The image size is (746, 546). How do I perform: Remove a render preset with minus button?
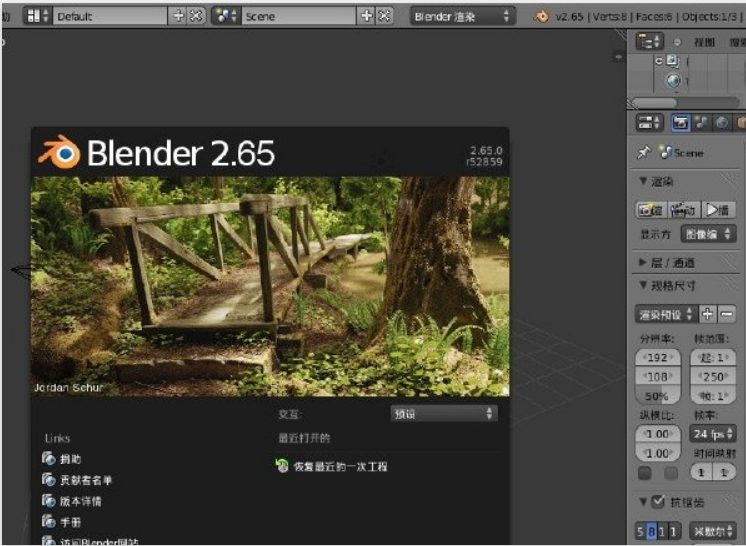[726, 314]
